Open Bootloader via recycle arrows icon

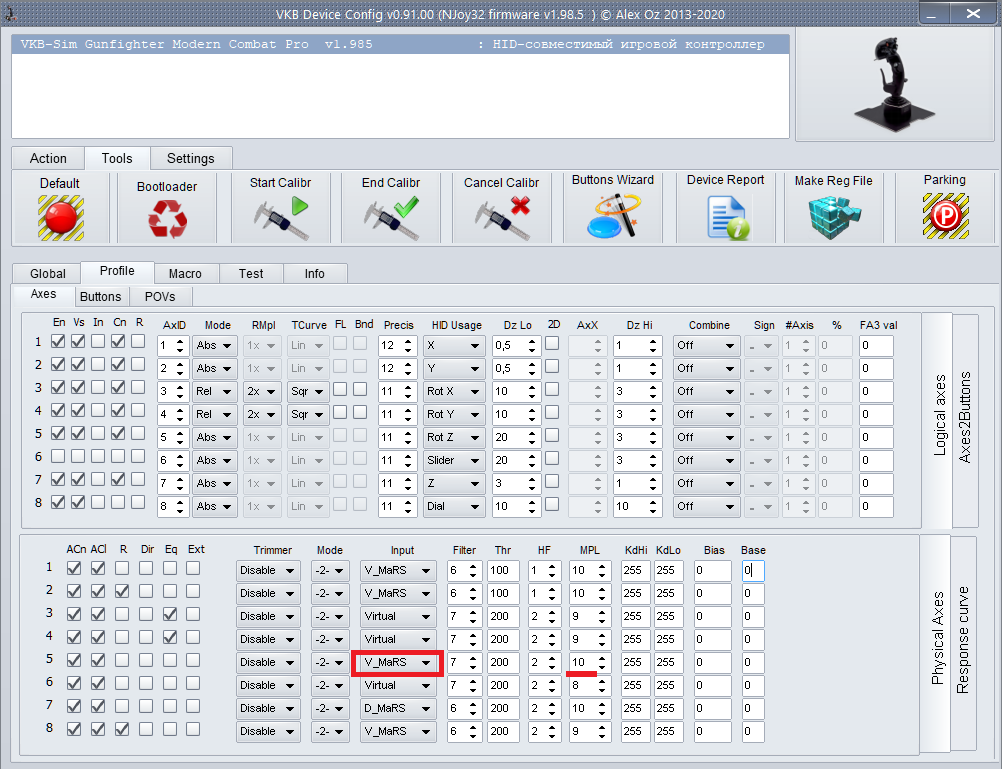(167, 219)
